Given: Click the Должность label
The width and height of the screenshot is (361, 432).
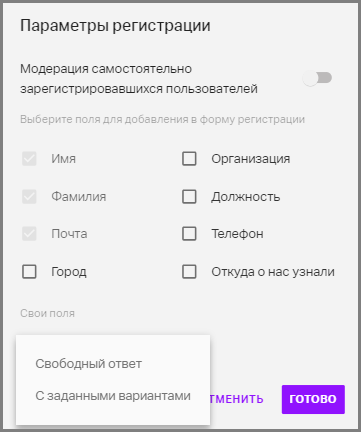Looking at the screenshot, I should pos(246,197).
